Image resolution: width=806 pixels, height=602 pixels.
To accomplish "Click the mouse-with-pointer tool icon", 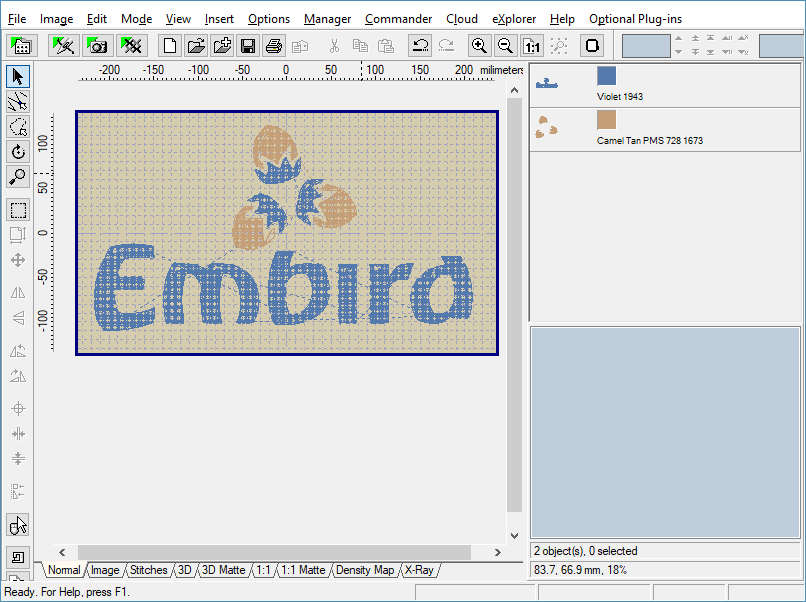I will [x=18, y=525].
